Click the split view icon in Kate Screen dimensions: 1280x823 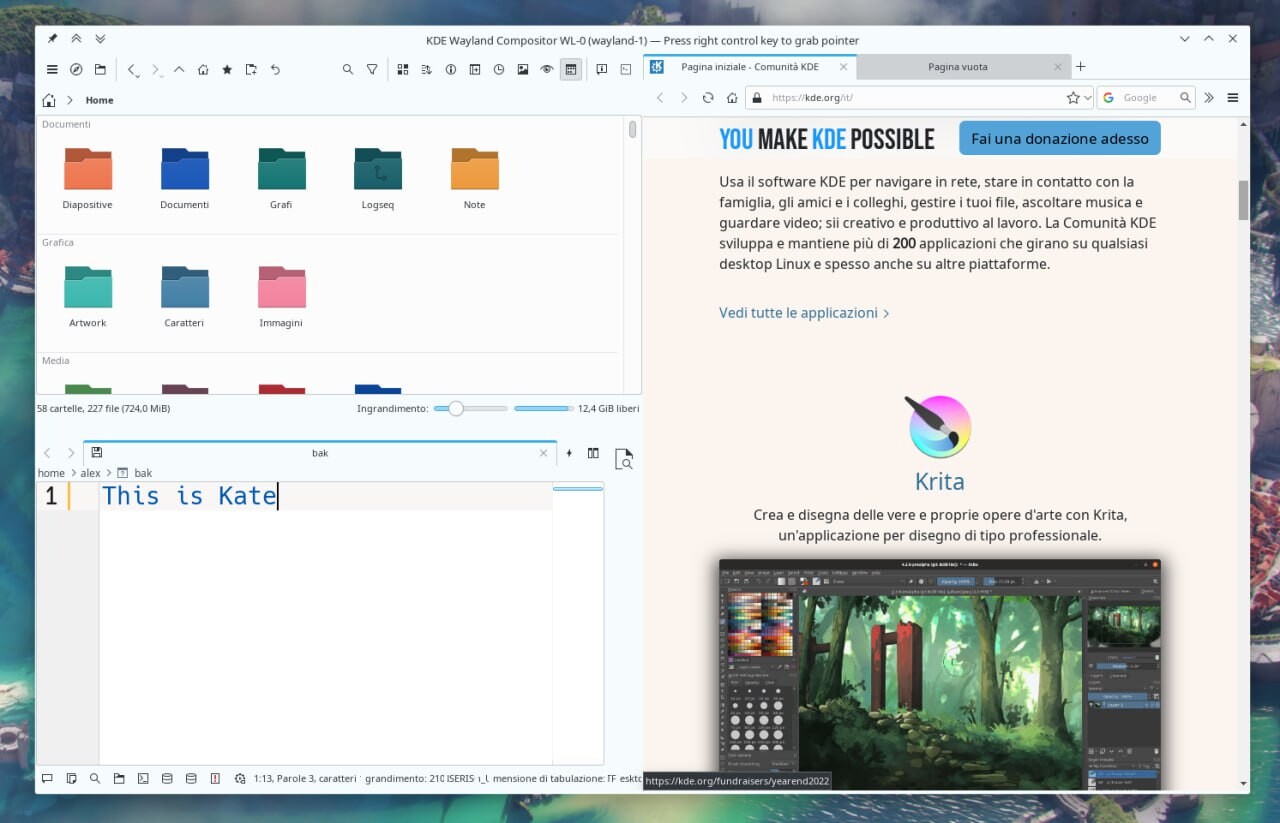click(593, 453)
